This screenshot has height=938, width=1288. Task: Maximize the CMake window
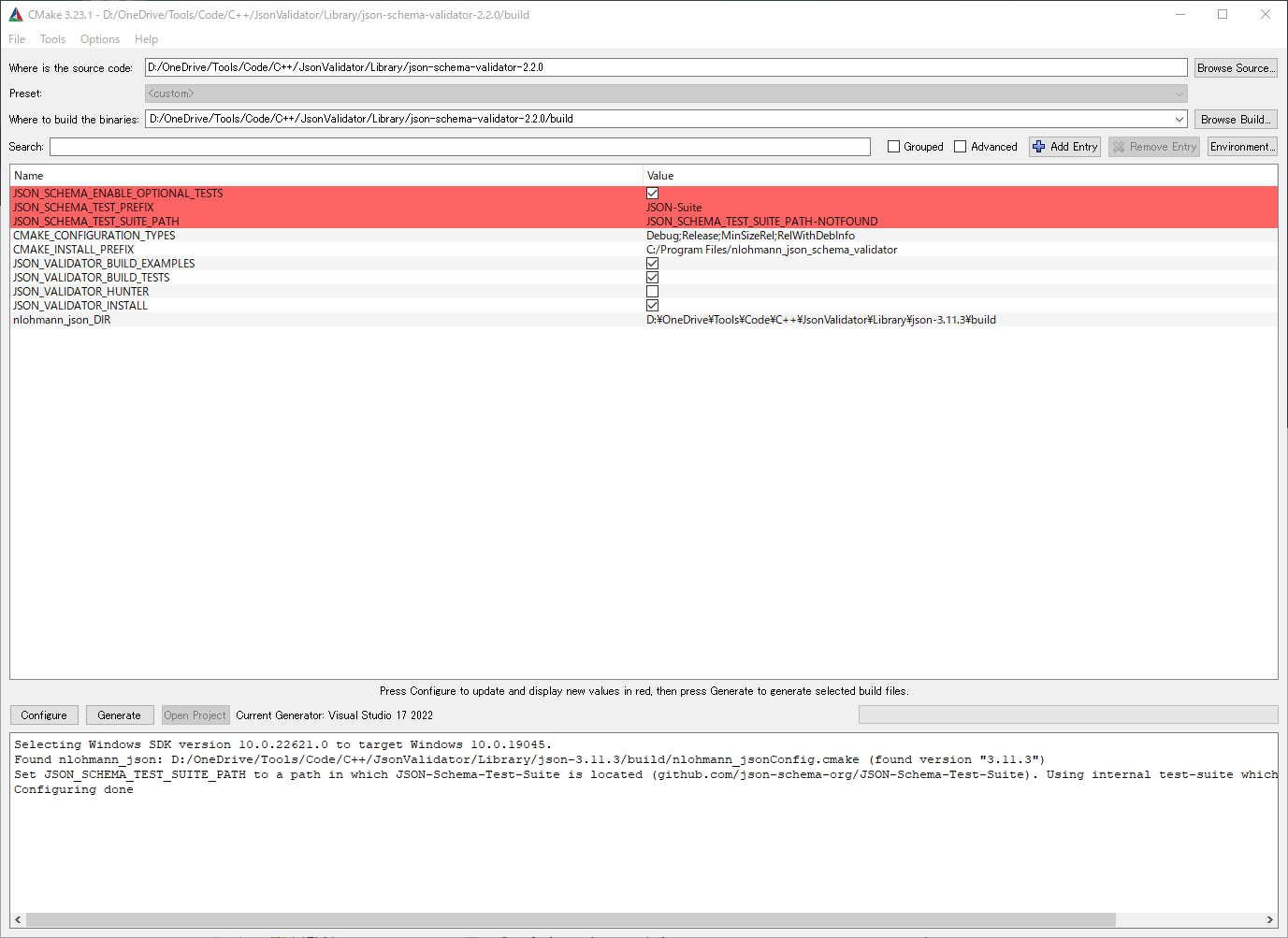[x=1223, y=14]
